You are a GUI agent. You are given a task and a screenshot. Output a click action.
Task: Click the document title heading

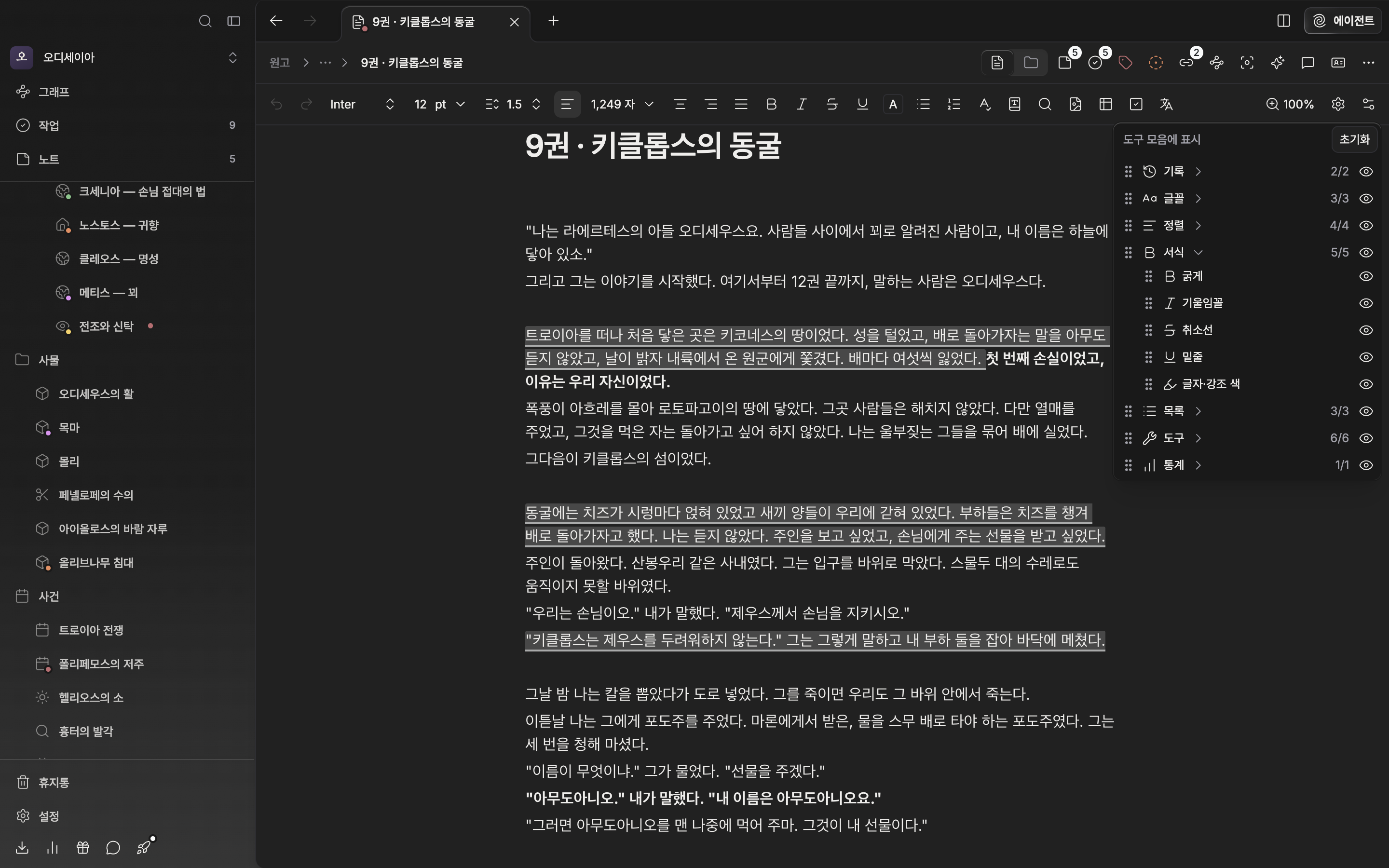coord(653,145)
